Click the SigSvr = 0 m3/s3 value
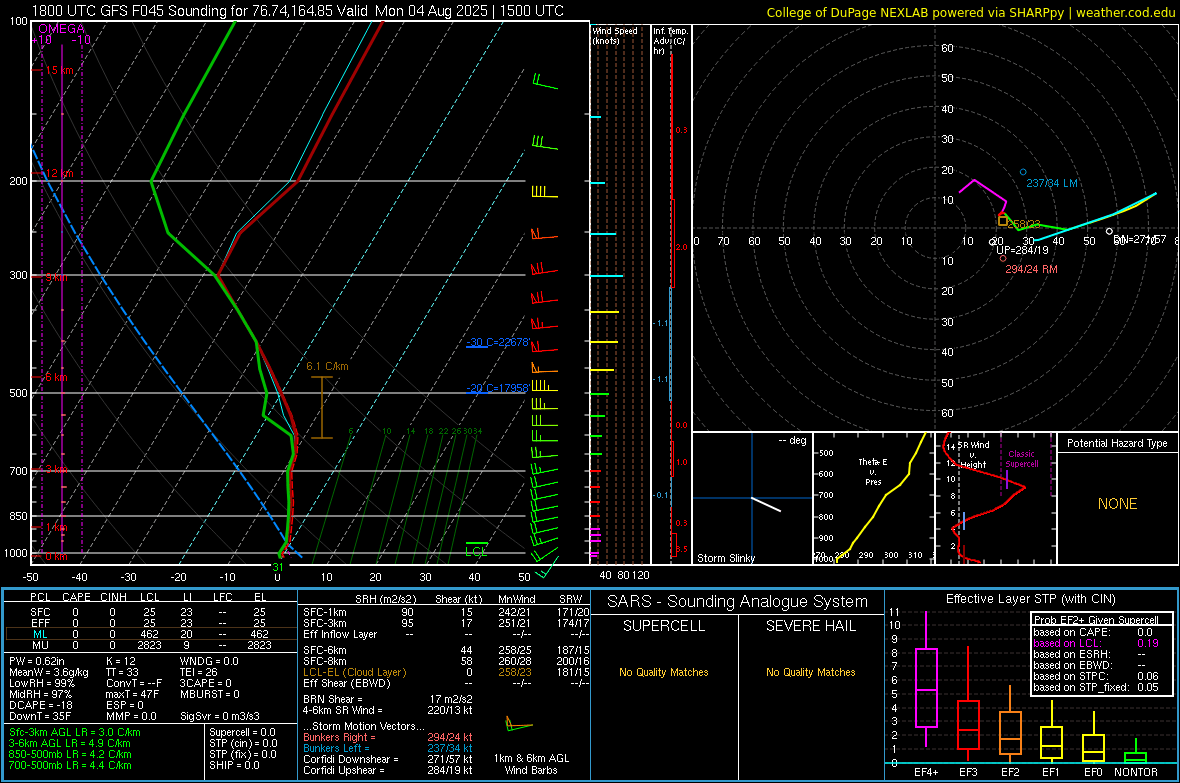Viewport: 1180px width, 783px height. click(220, 716)
